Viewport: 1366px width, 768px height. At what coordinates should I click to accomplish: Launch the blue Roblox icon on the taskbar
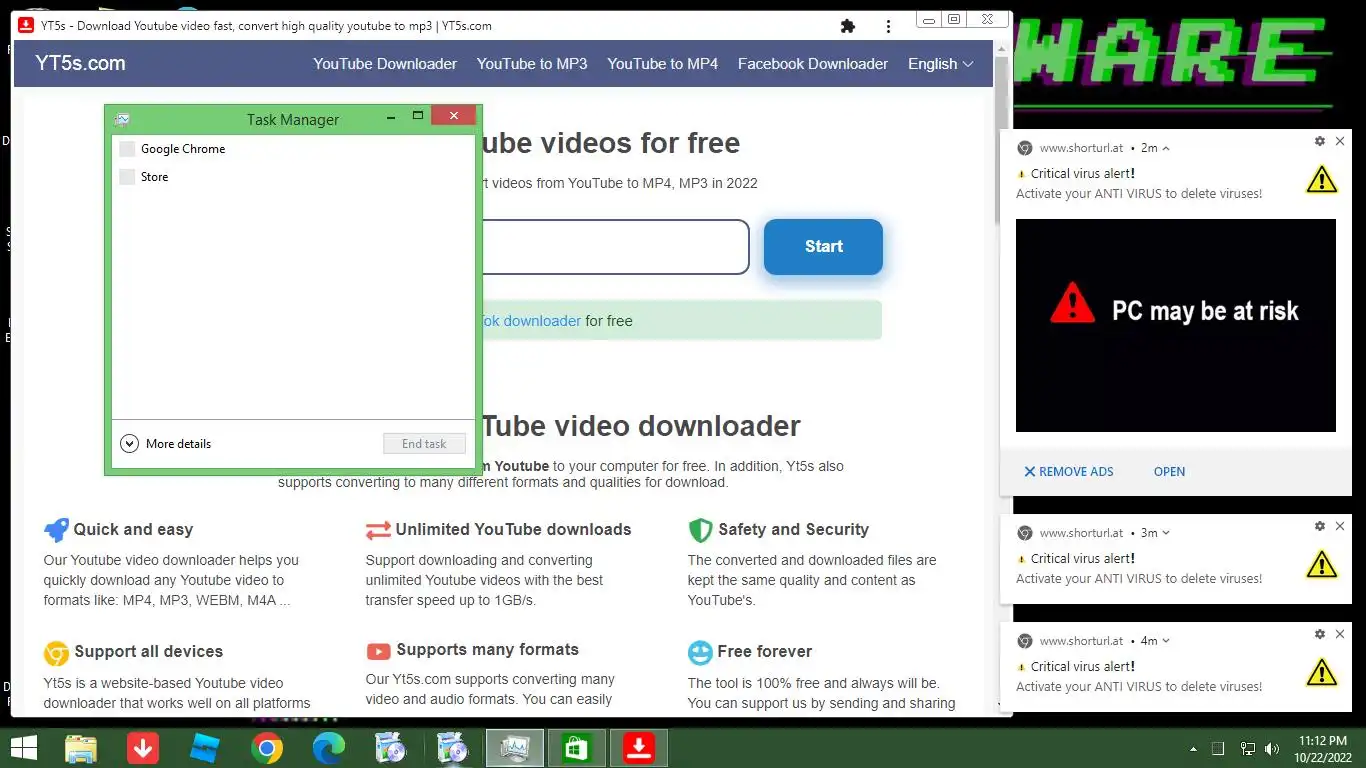tap(205, 748)
